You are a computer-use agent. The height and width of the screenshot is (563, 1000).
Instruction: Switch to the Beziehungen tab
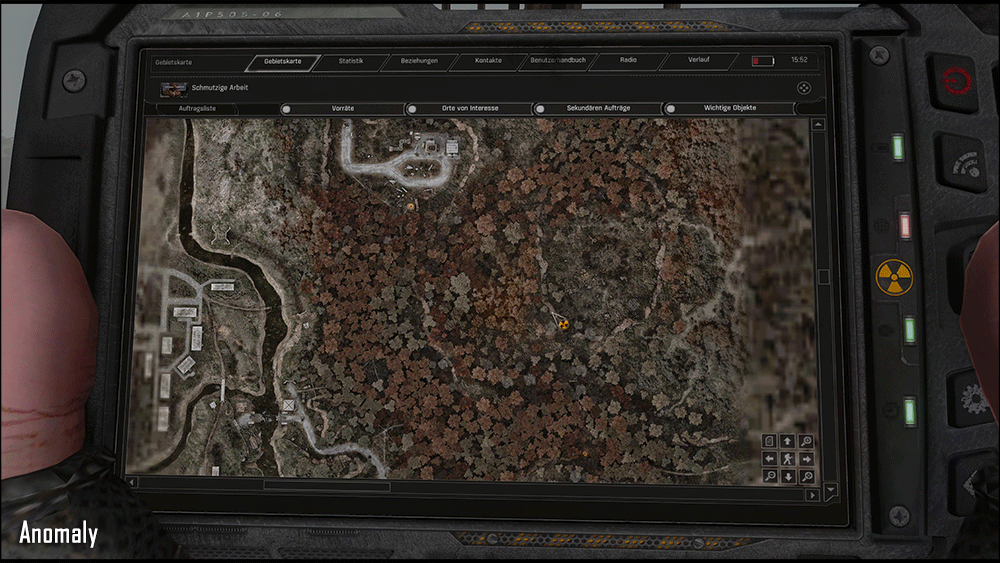coord(419,61)
